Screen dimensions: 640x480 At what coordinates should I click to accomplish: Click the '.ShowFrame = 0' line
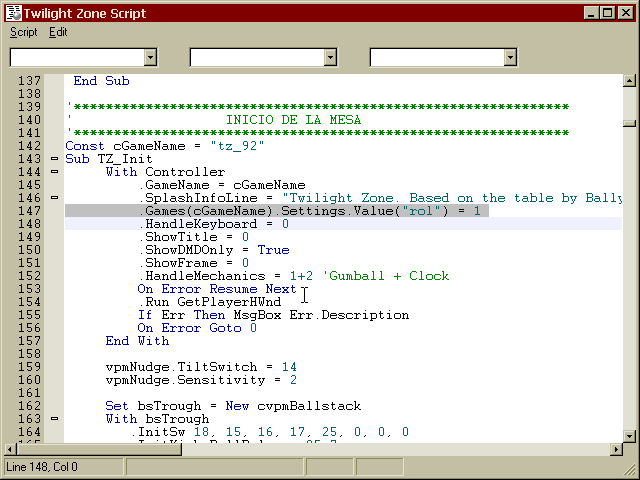(194, 263)
